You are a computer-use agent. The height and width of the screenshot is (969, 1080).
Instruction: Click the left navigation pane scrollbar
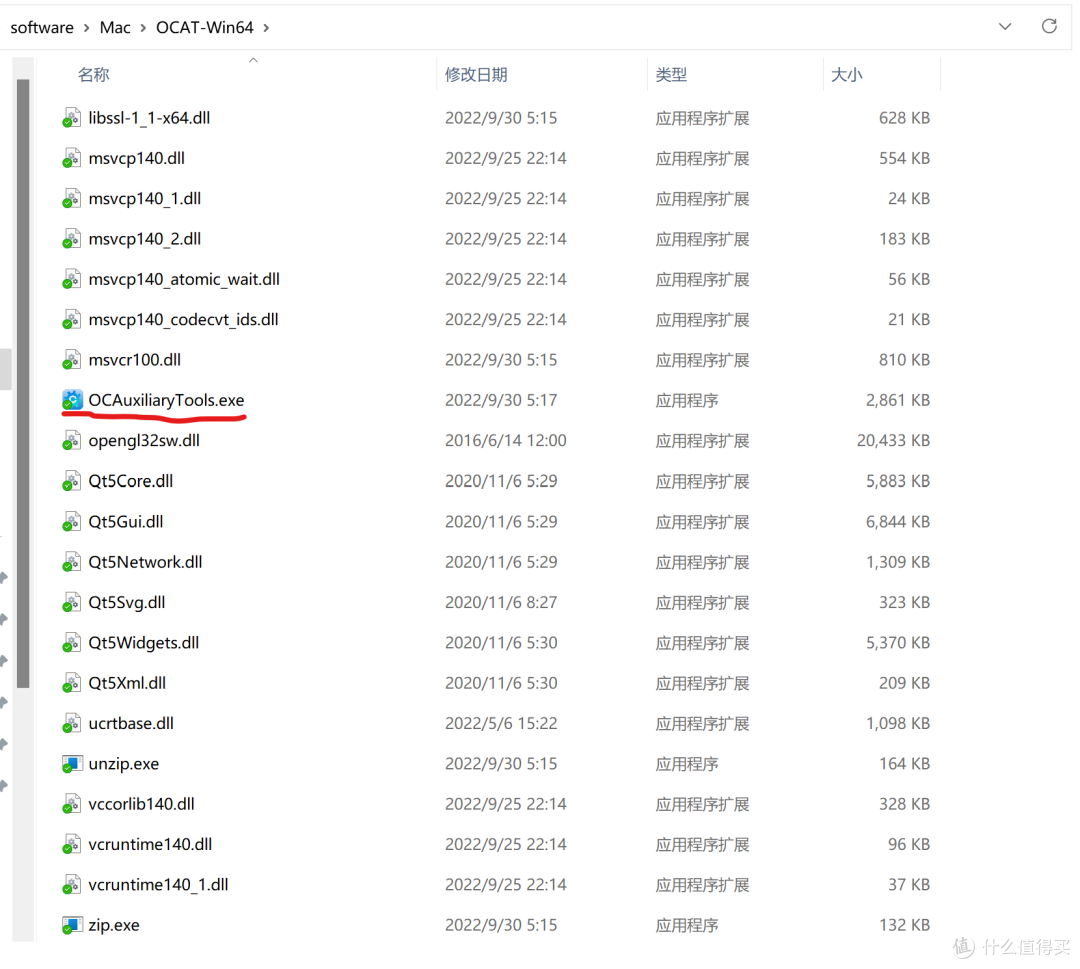pos(23,380)
